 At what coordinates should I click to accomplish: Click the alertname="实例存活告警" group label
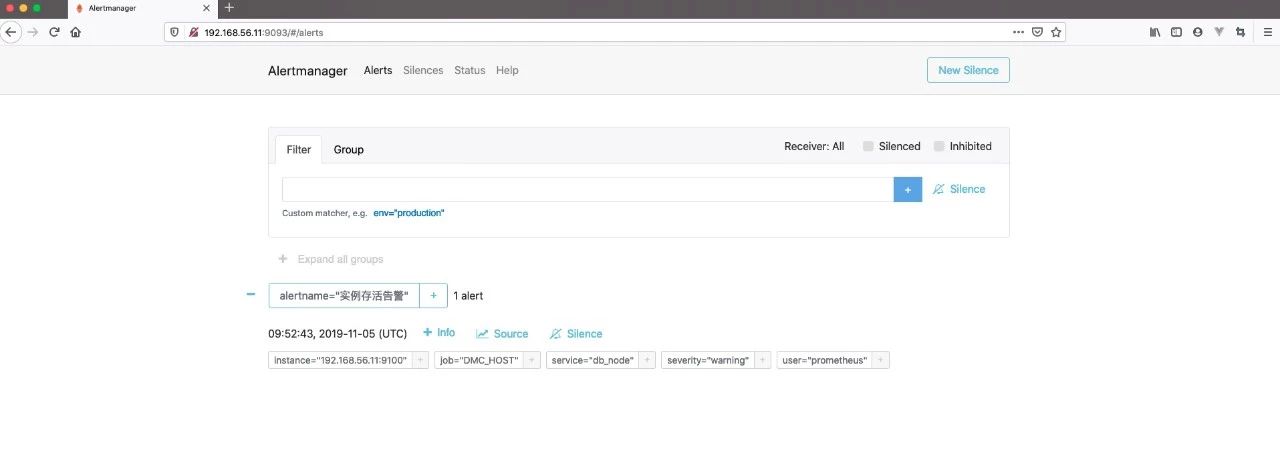click(x=344, y=296)
